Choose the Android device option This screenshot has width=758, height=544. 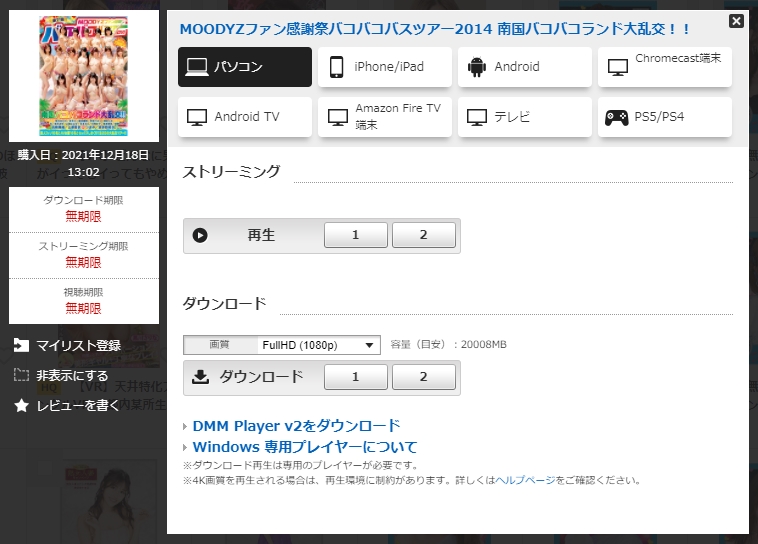(525, 67)
